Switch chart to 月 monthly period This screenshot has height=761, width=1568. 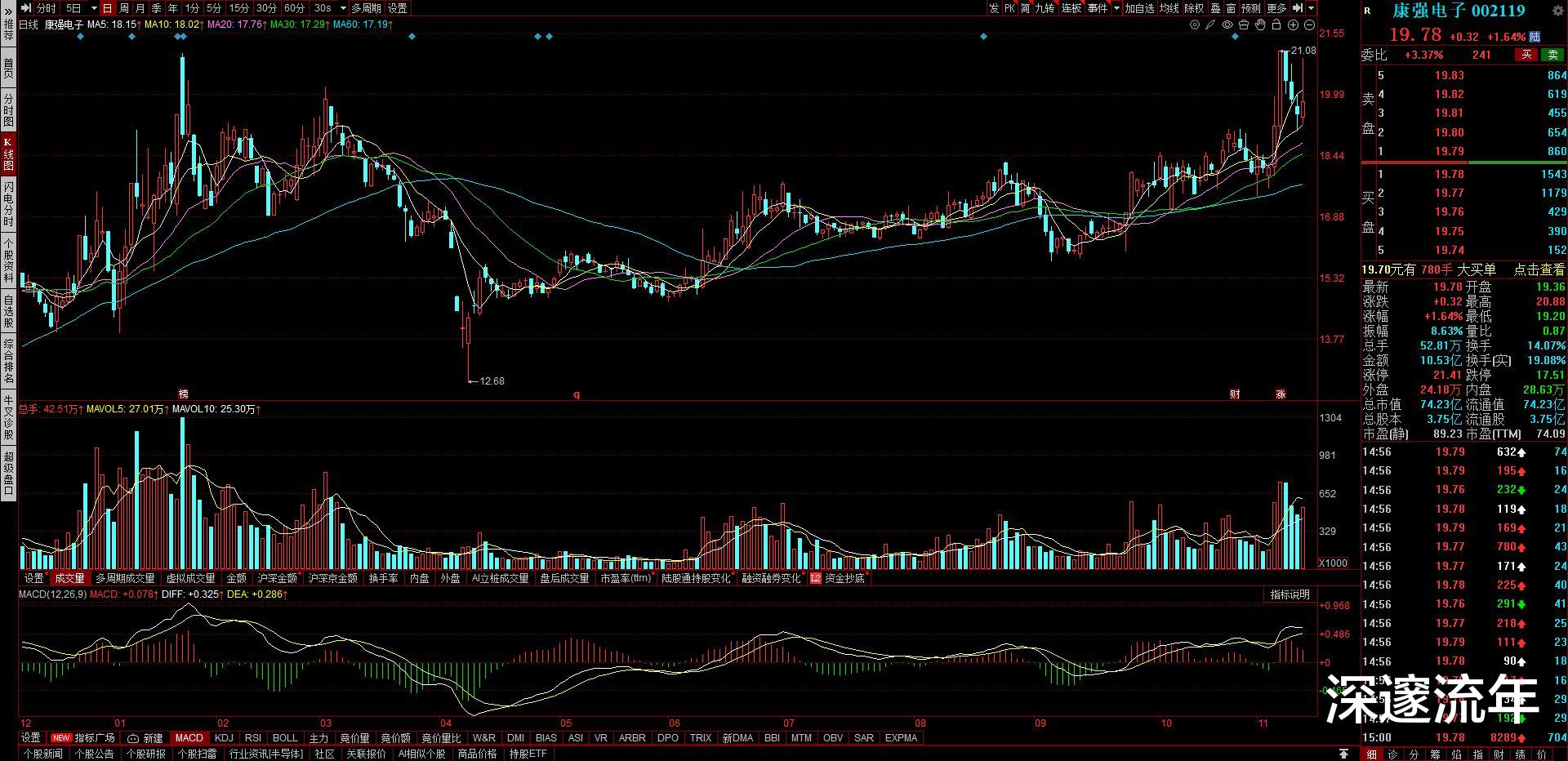coord(140,8)
